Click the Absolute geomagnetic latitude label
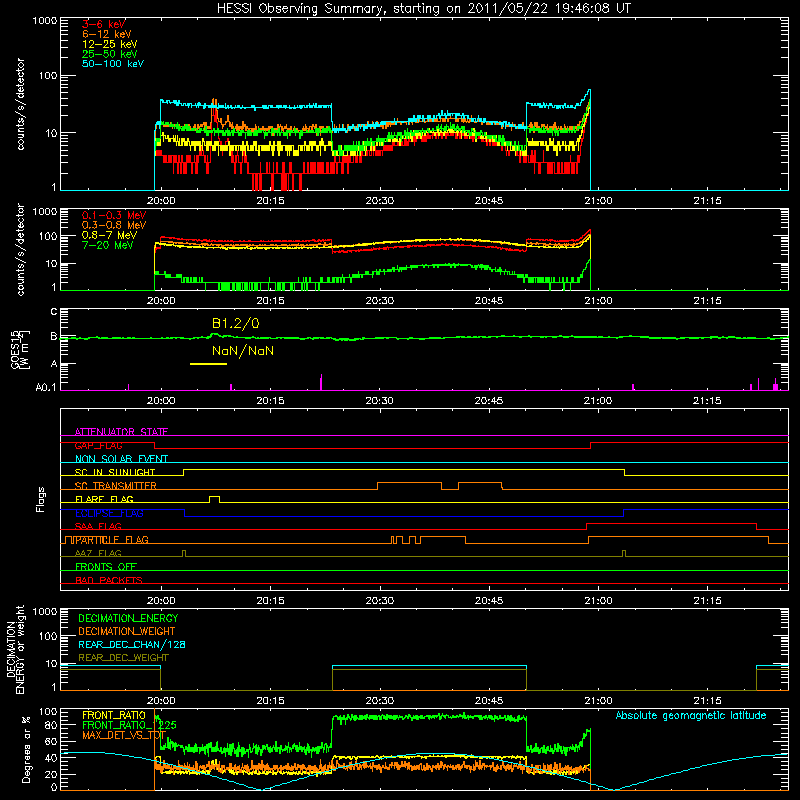This screenshot has width=800, height=800. point(691,716)
